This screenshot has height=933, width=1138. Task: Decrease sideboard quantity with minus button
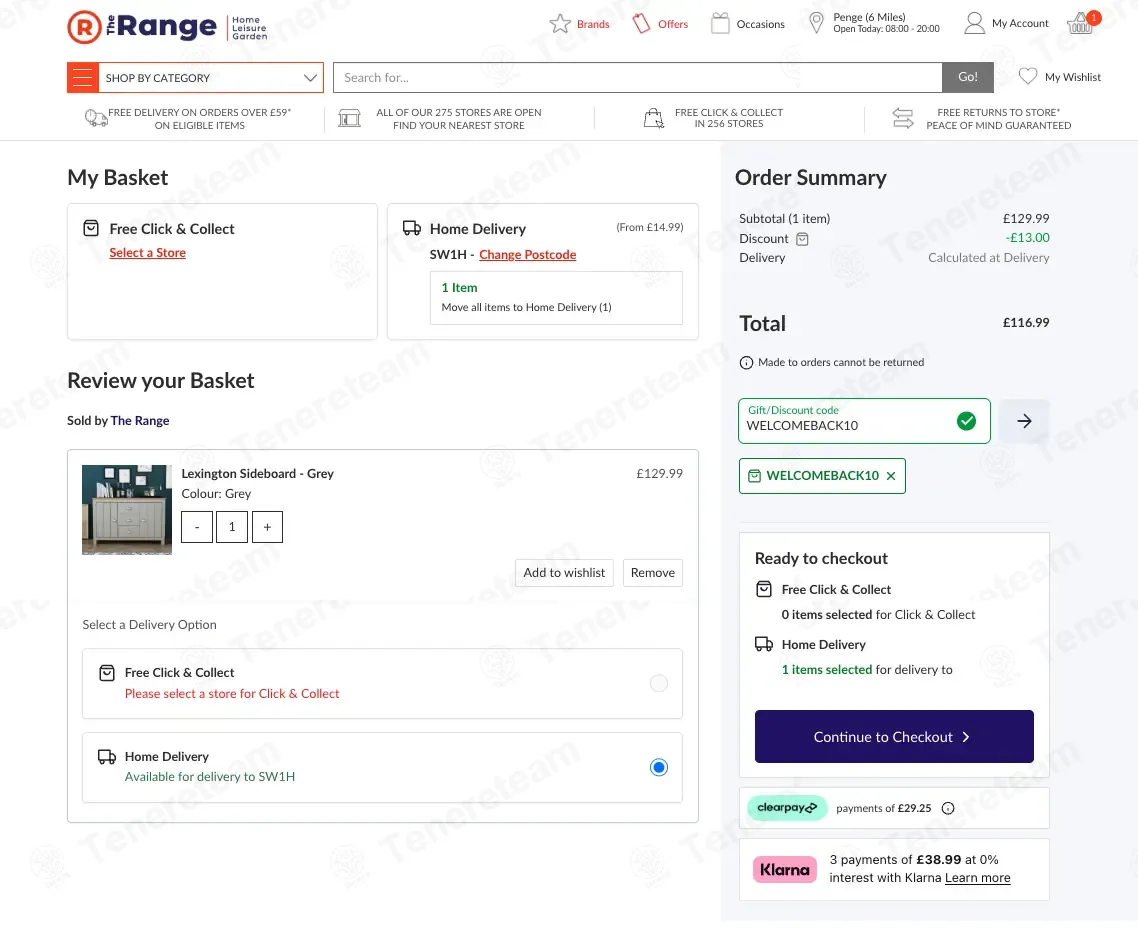coord(197,527)
